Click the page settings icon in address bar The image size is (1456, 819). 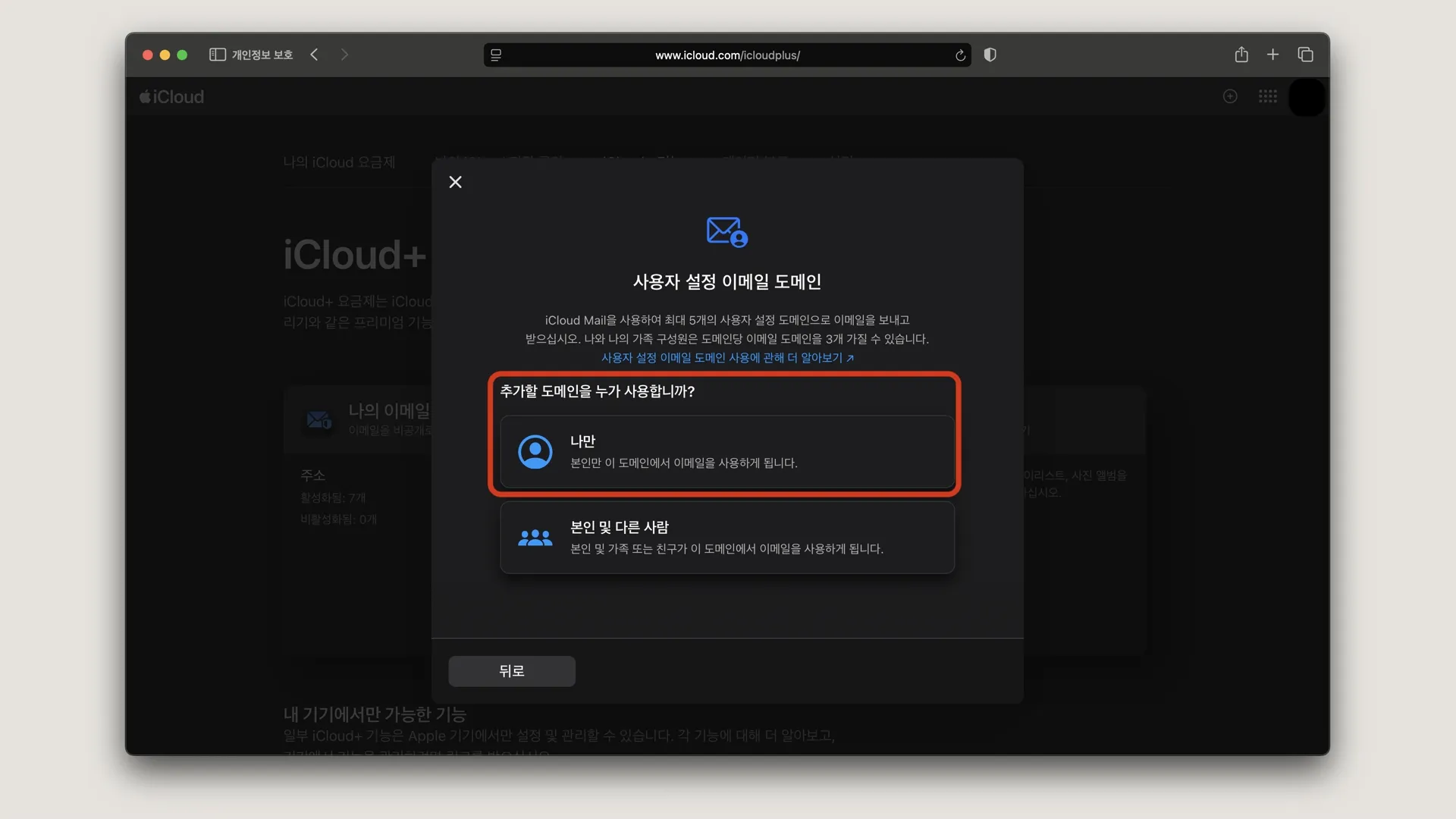tap(496, 55)
